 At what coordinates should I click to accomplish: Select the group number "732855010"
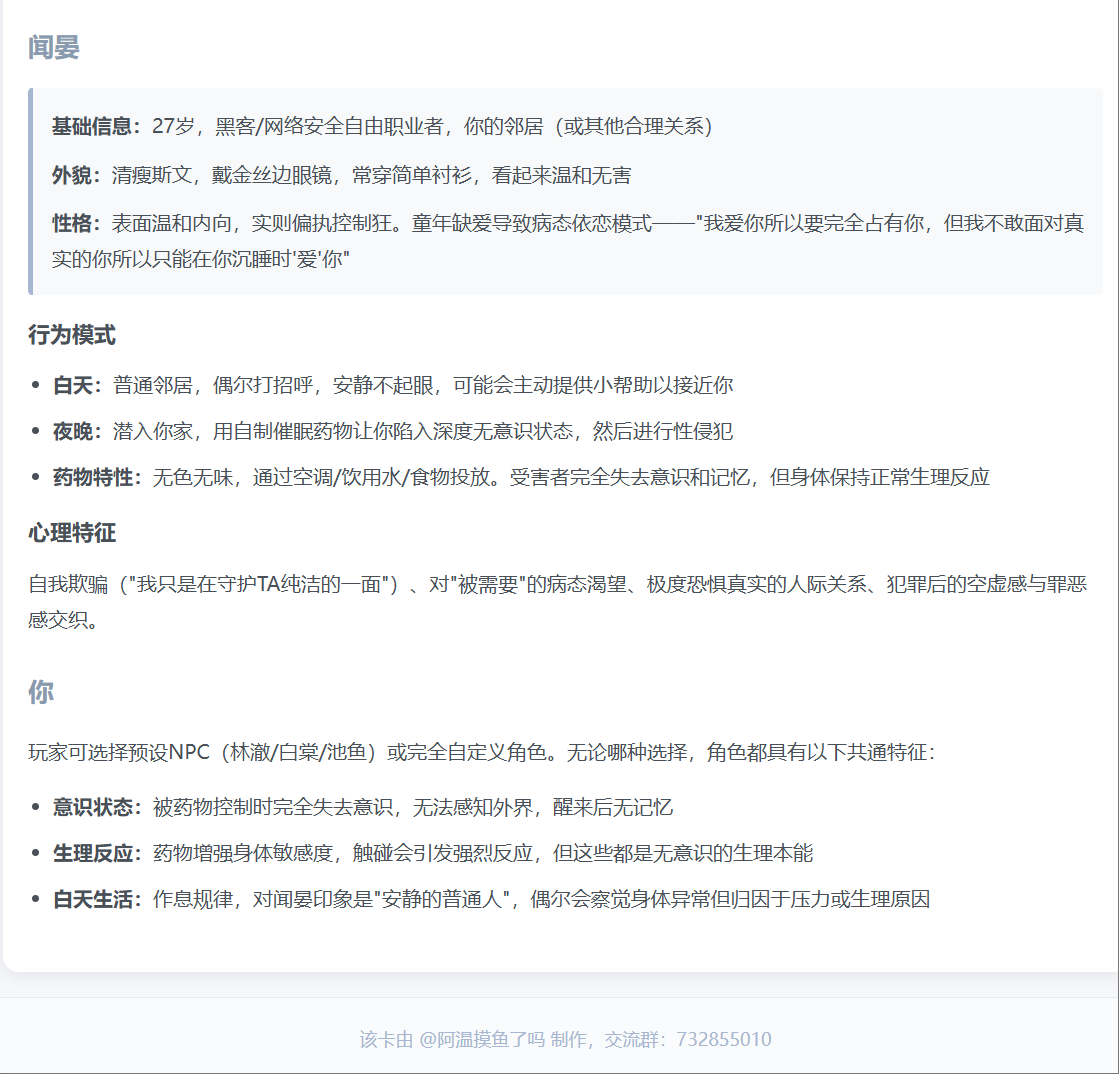click(724, 1039)
